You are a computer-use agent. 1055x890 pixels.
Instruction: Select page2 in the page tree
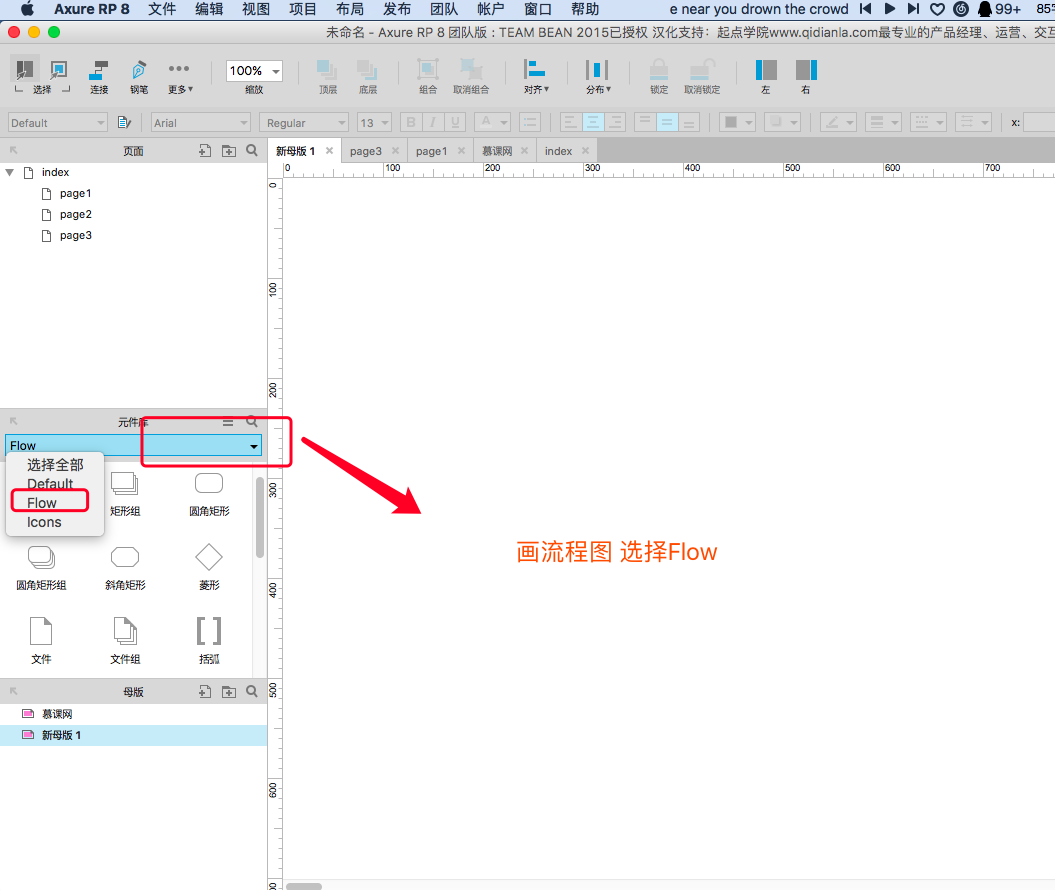pyautogui.click(x=75, y=214)
